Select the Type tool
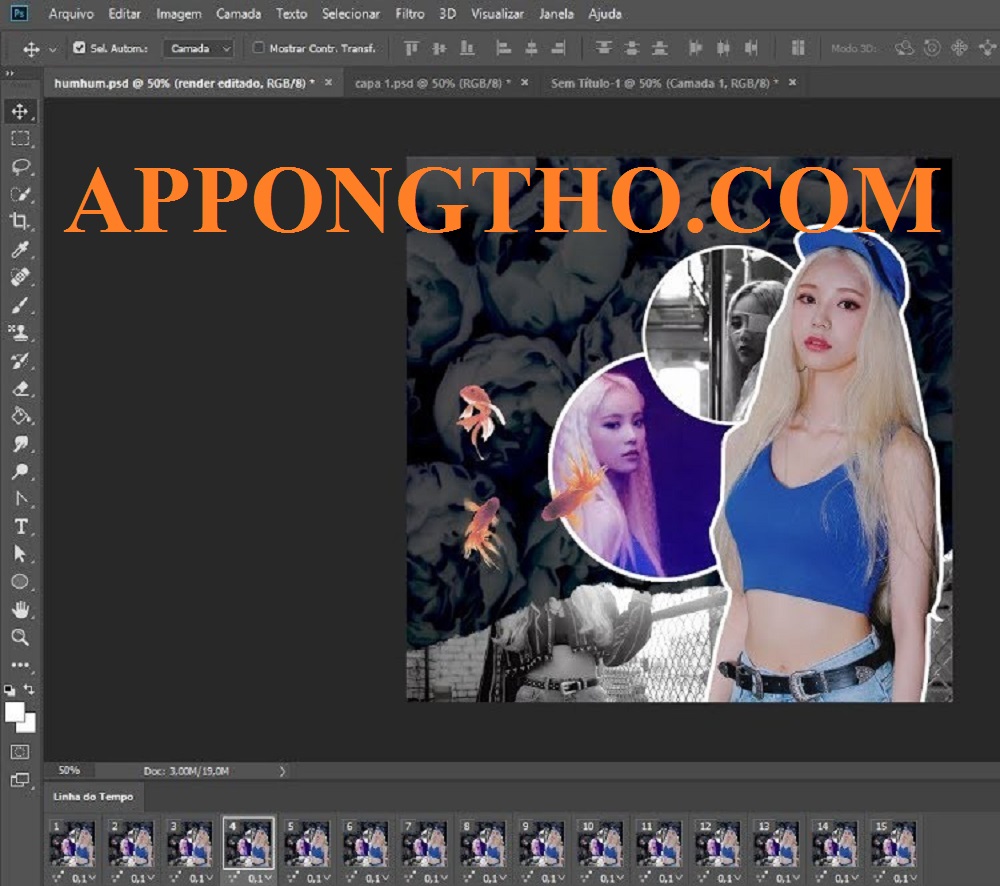Image resolution: width=1000 pixels, height=886 pixels. click(x=20, y=526)
